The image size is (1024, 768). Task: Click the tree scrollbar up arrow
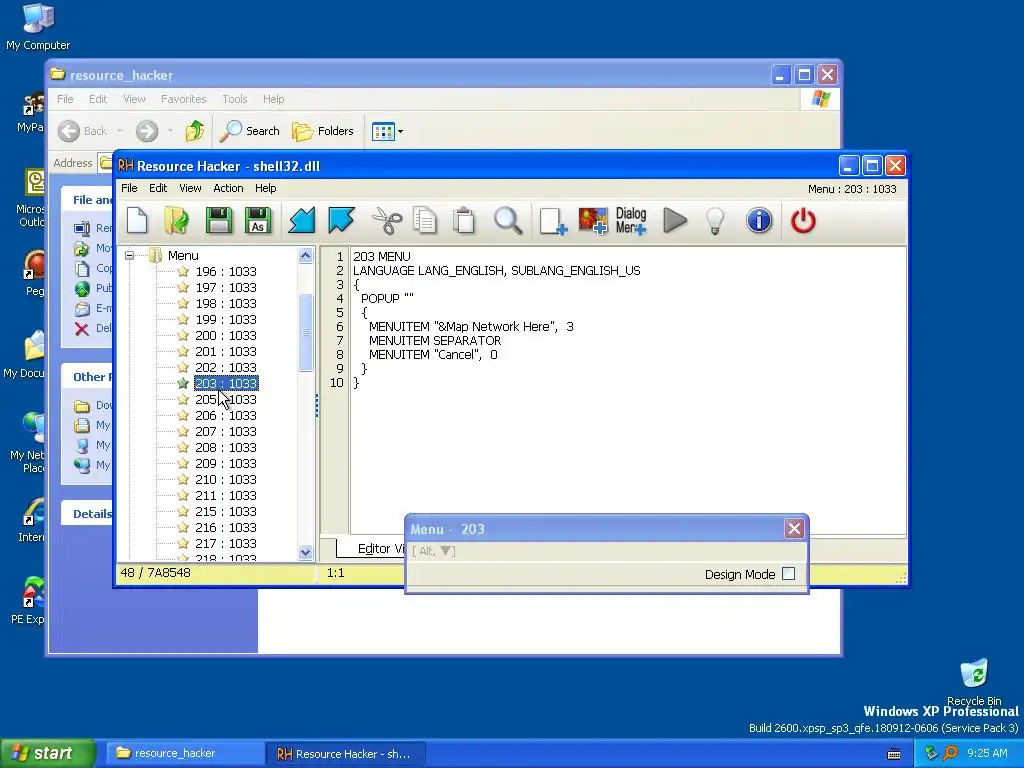pyautogui.click(x=305, y=256)
